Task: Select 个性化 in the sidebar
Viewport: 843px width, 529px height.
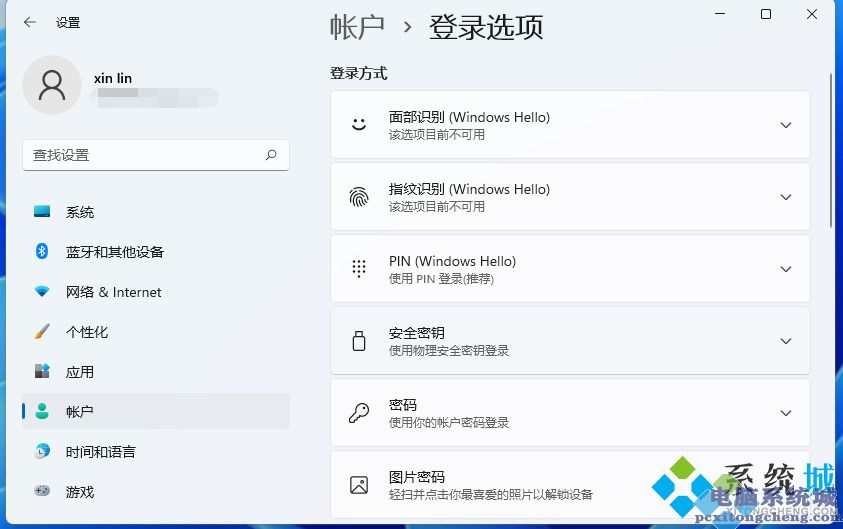Action: pyautogui.click(x=156, y=332)
